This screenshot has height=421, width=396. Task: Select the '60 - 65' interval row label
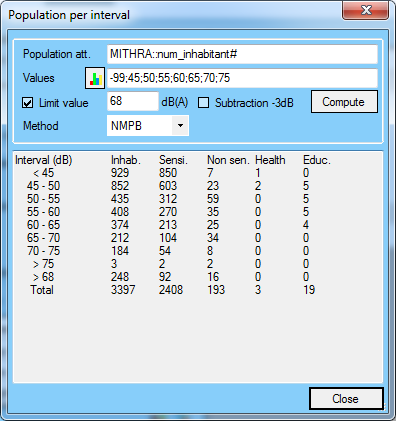43,225
